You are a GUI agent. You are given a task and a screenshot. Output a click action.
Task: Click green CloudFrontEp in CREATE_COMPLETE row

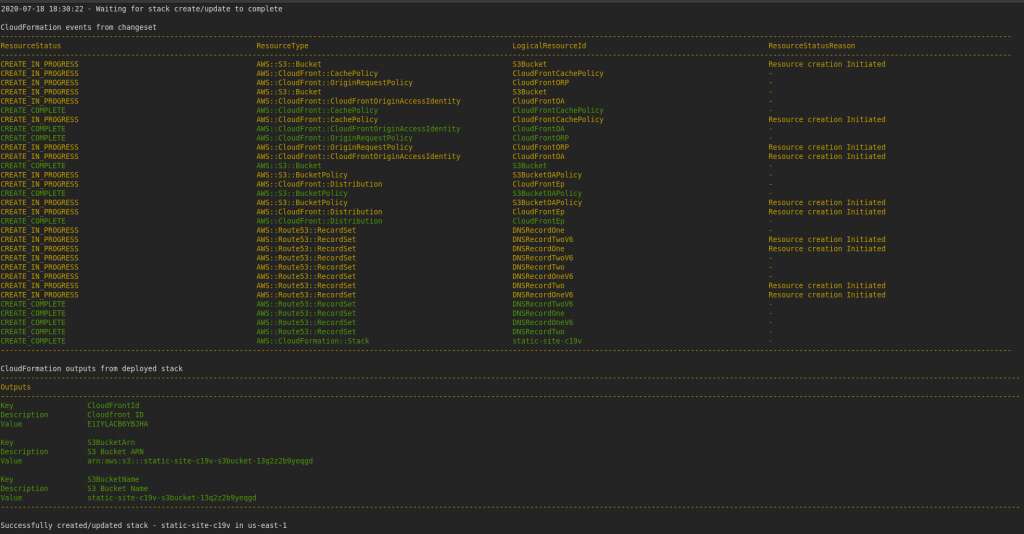(x=538, y=221)
